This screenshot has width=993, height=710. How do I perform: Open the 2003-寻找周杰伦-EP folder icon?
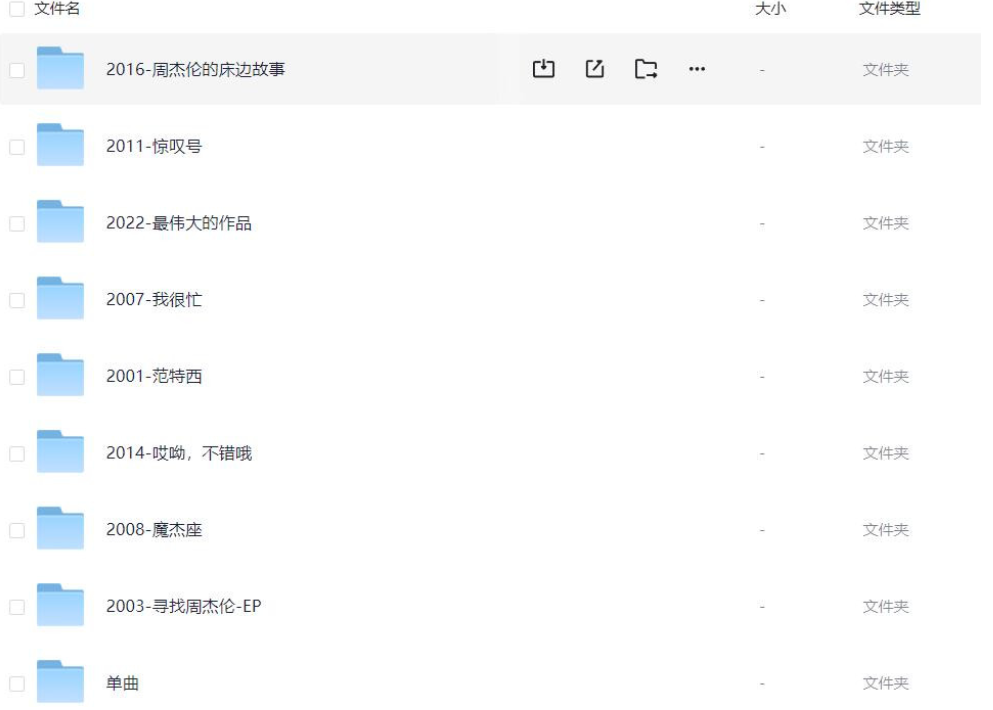coord(60,605)
